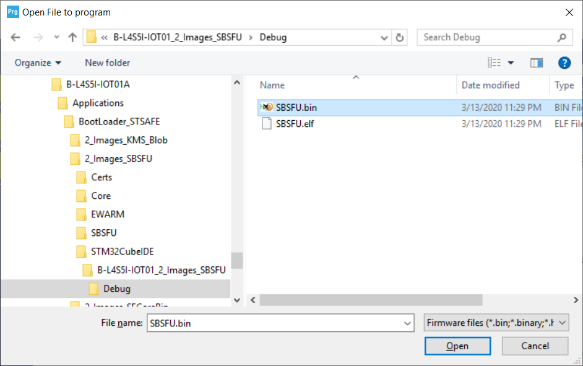Open the Firmware files type filter dropdown
Image resolution: width=583 pixels, height=366 pixels.
pyautogui.click(x=496, y=322)
